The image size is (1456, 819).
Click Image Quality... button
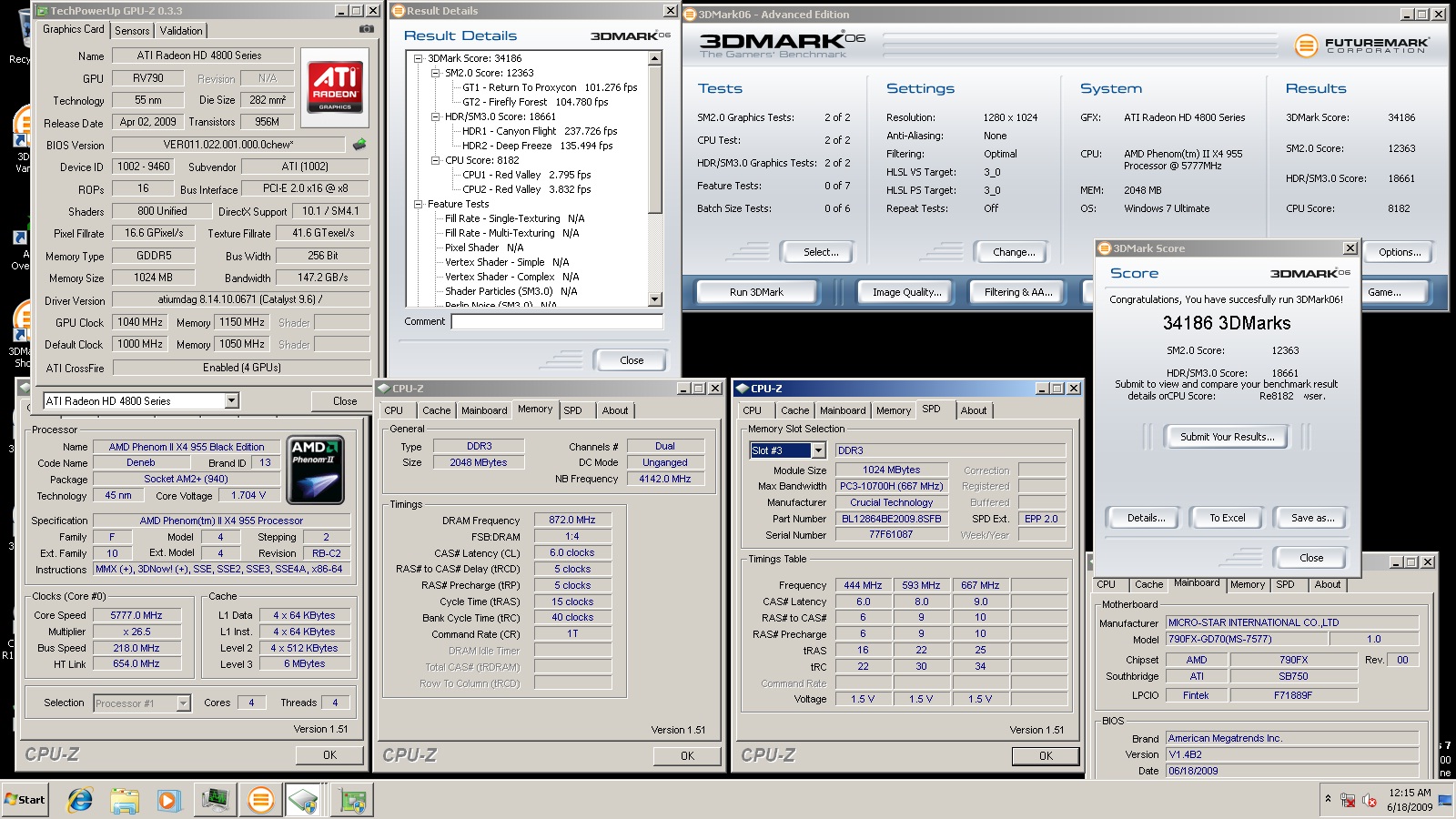pyautogui.click(x=906, y=292)
